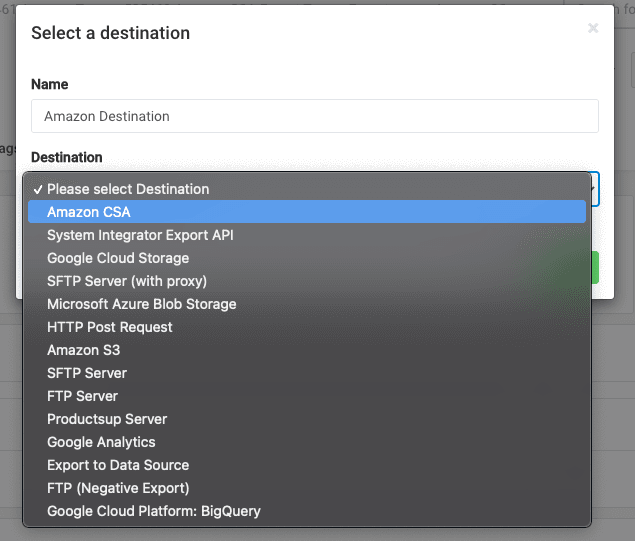Click the Destination dropdown arrow
Screen dimensions: 635x541
(593, 188)
